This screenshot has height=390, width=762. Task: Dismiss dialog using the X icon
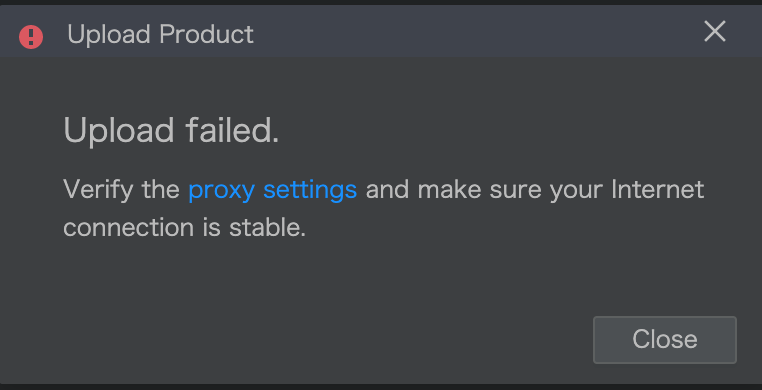coord(715,32)
